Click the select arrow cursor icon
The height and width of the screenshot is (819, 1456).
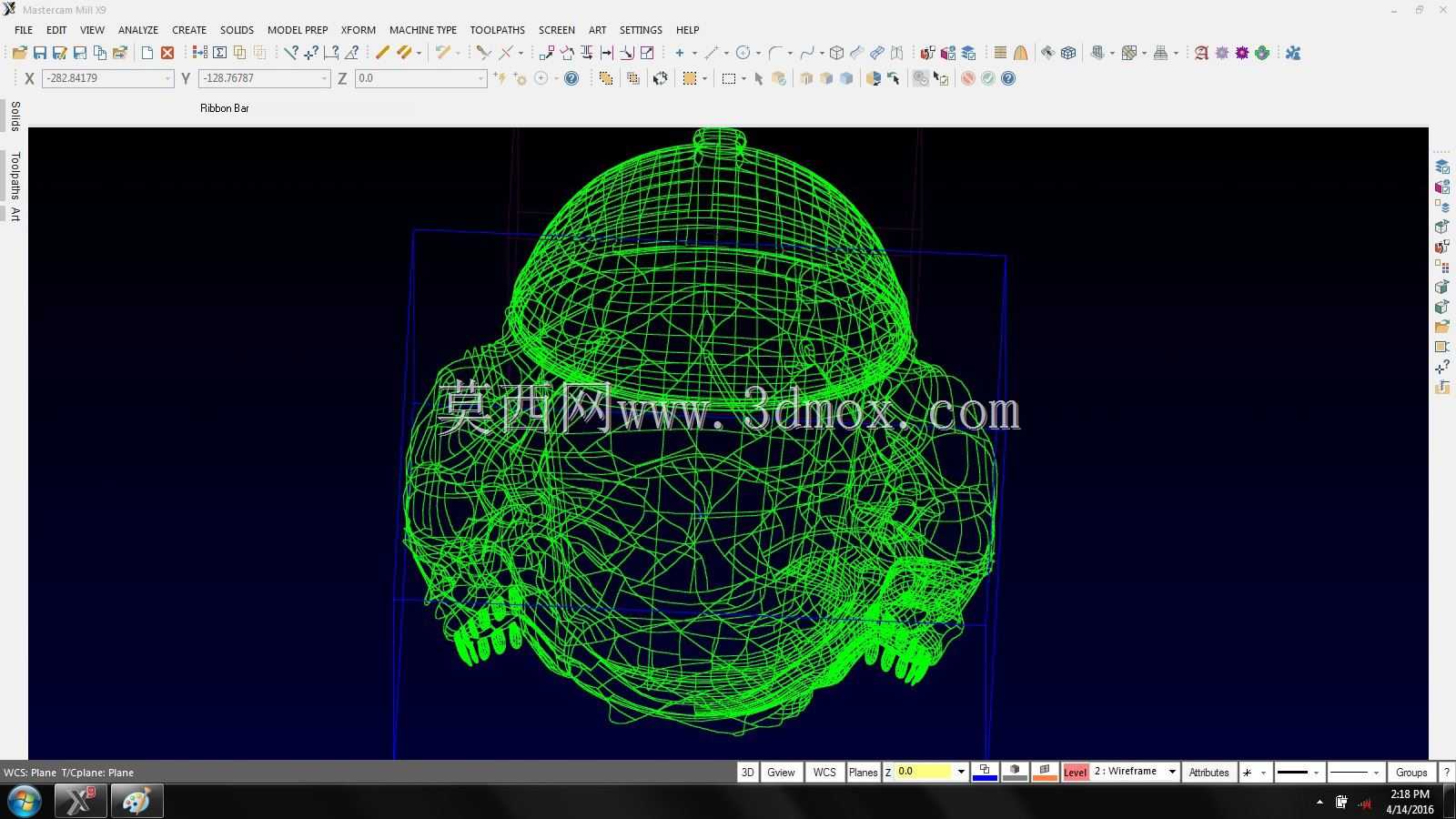759,78
